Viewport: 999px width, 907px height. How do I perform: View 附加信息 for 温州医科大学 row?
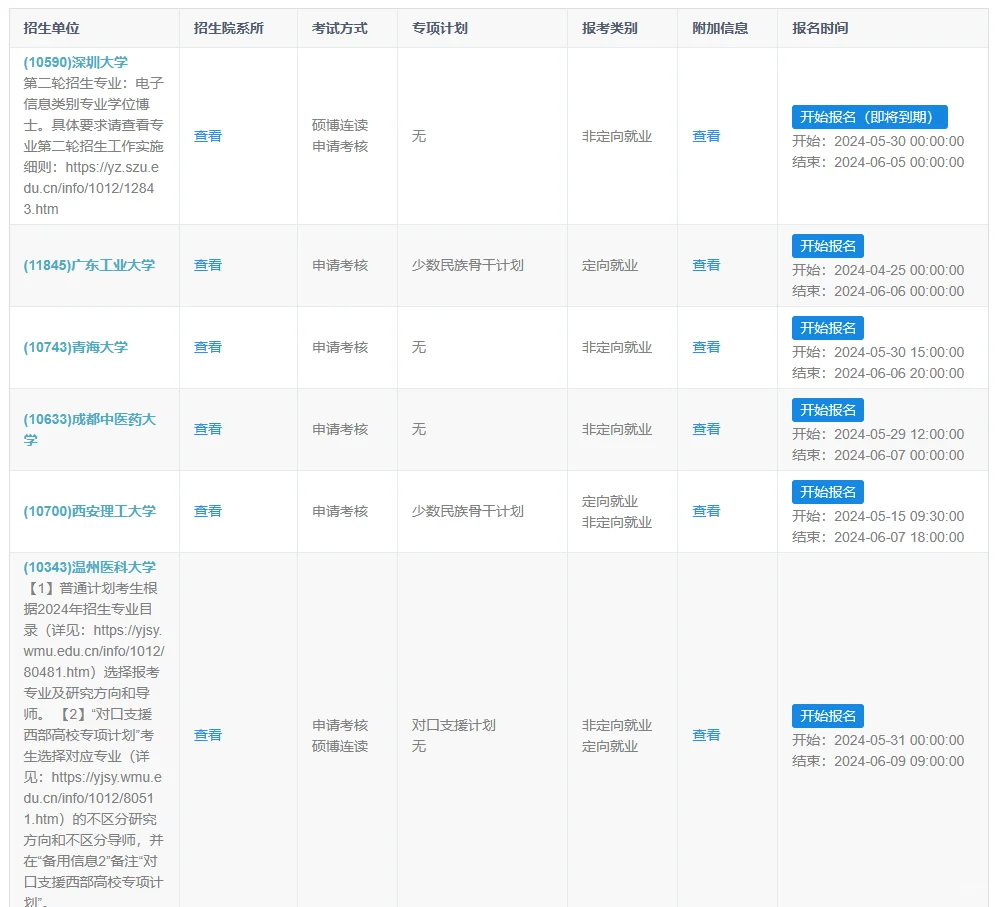(x=706, y=735)
